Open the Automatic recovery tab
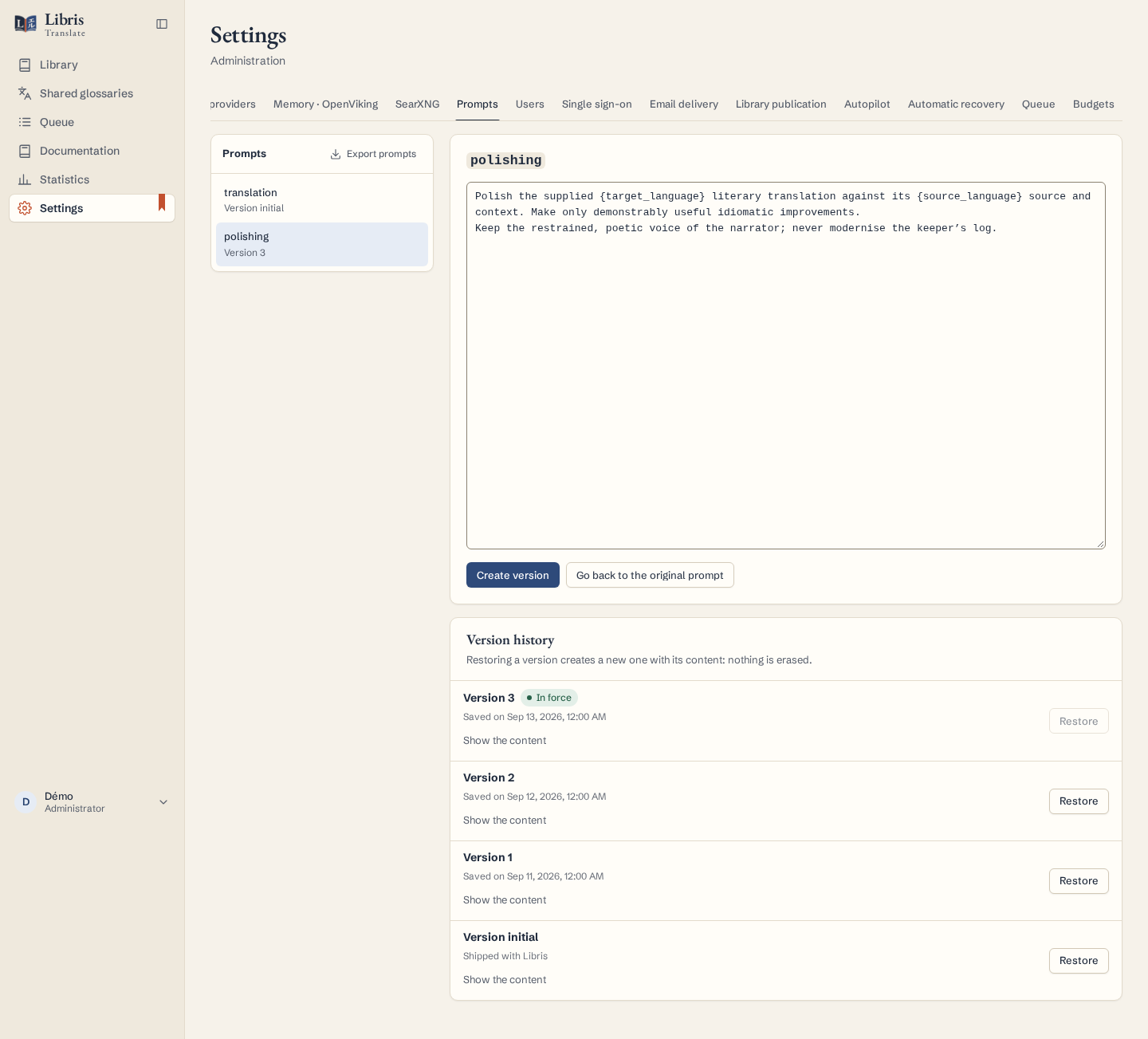The width and height of the screenshot is (1148, 1039). click(956, 104)
